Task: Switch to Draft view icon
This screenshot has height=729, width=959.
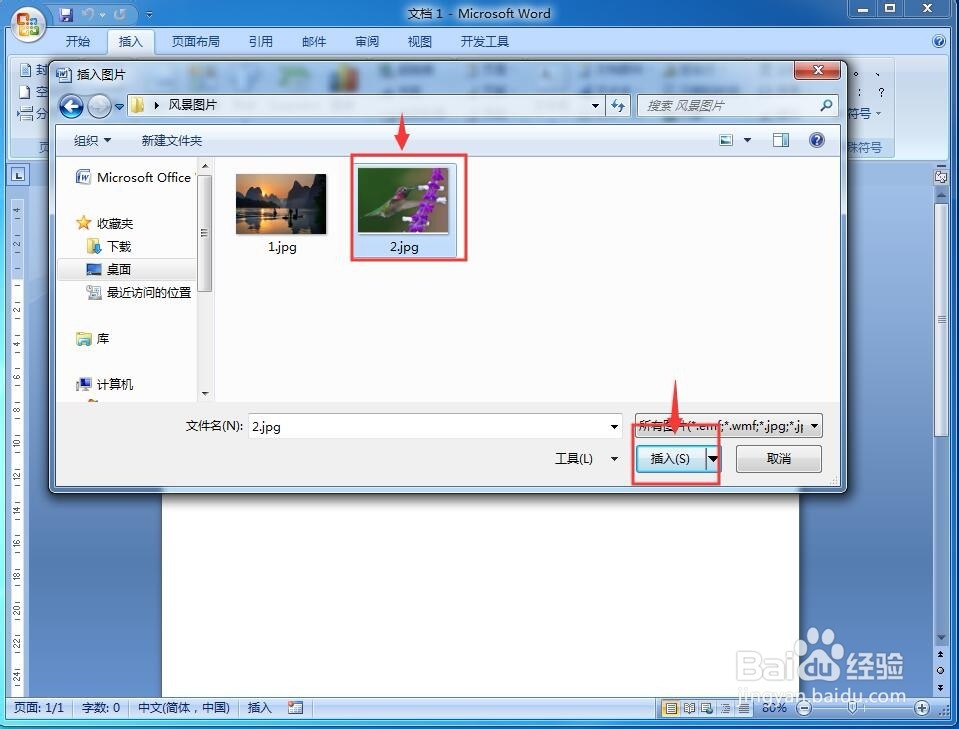Action: (743, 708)
